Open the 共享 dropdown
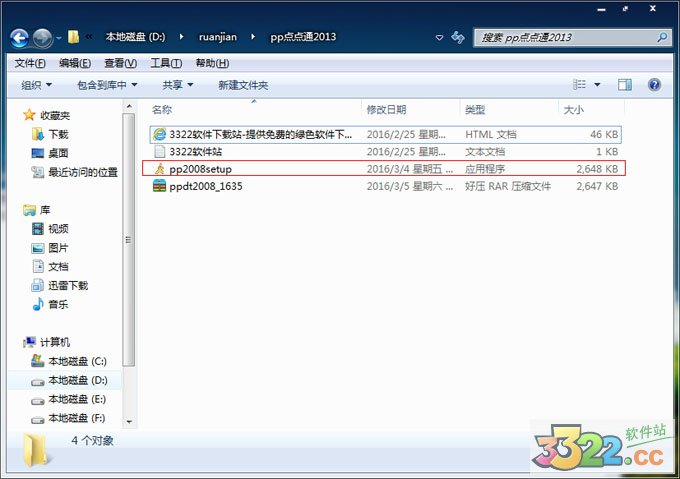Screen dimensions: 680x479 click(178, 85)
